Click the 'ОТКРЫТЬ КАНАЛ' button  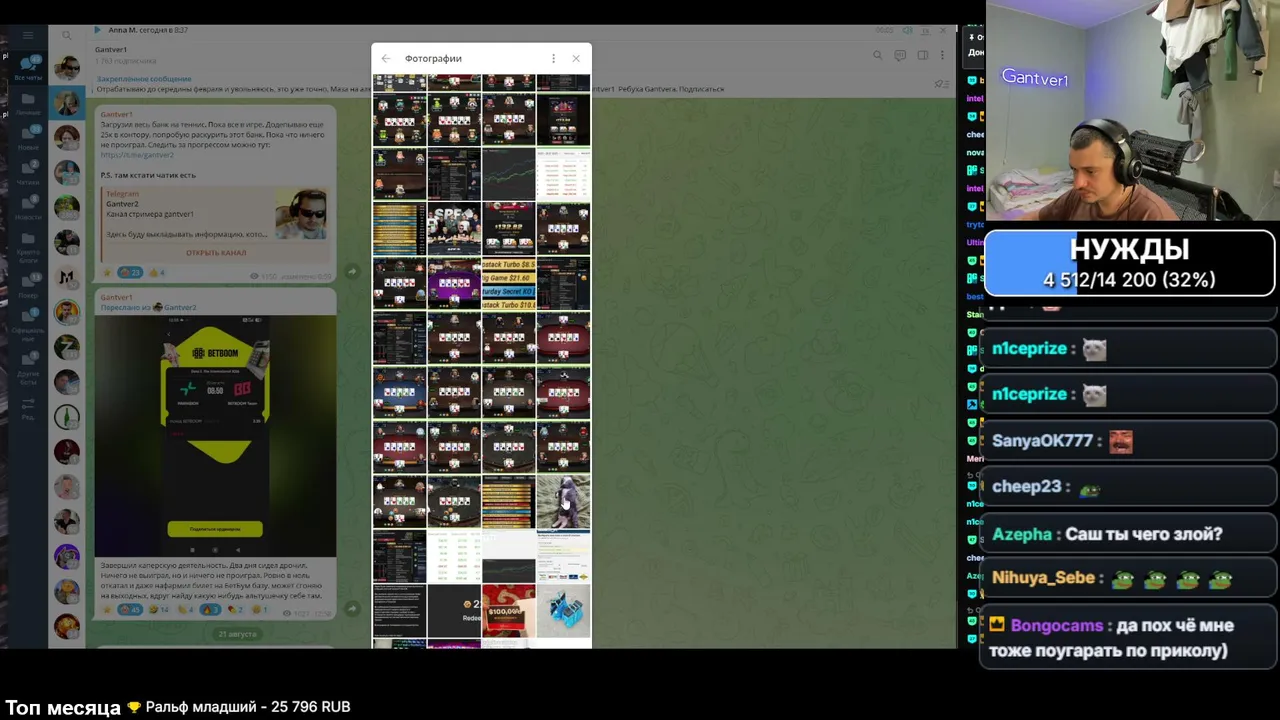[x=216, y=253]
